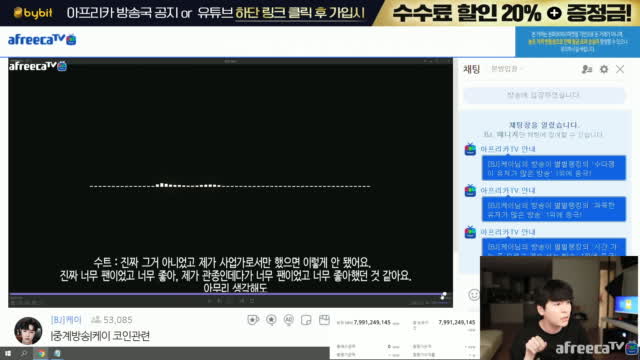Expand the dropdown beside the 채팅 title
This screenshot has width=640, height=360.
pyautogui.click(x=507, y=69)
